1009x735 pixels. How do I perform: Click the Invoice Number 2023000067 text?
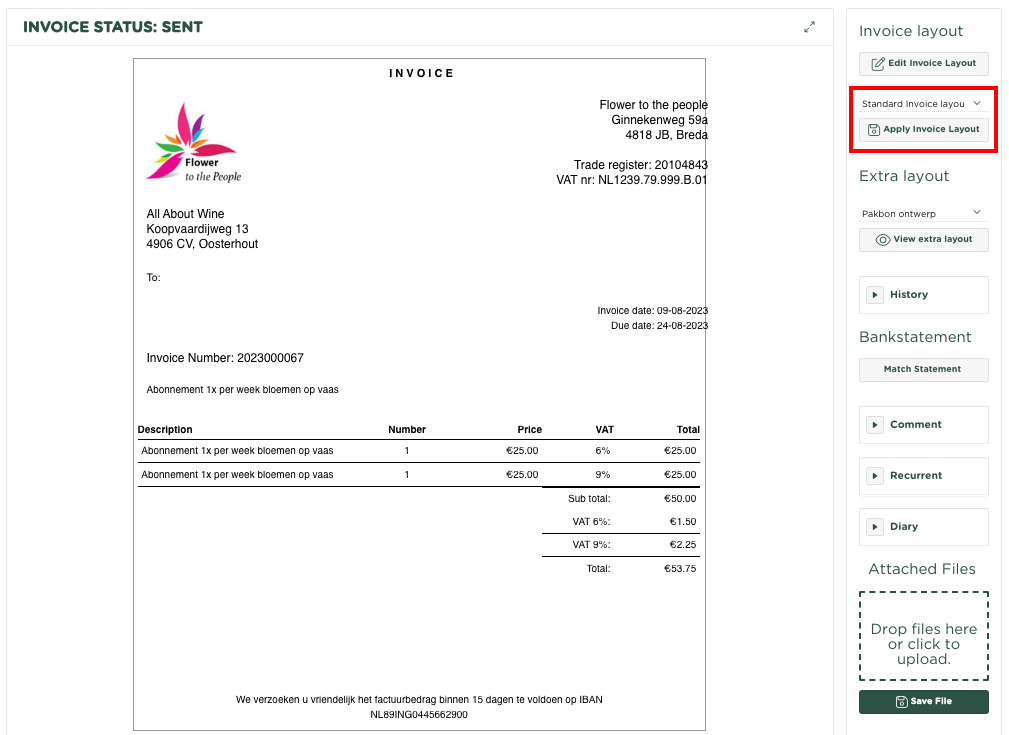[x=225, y=358]
